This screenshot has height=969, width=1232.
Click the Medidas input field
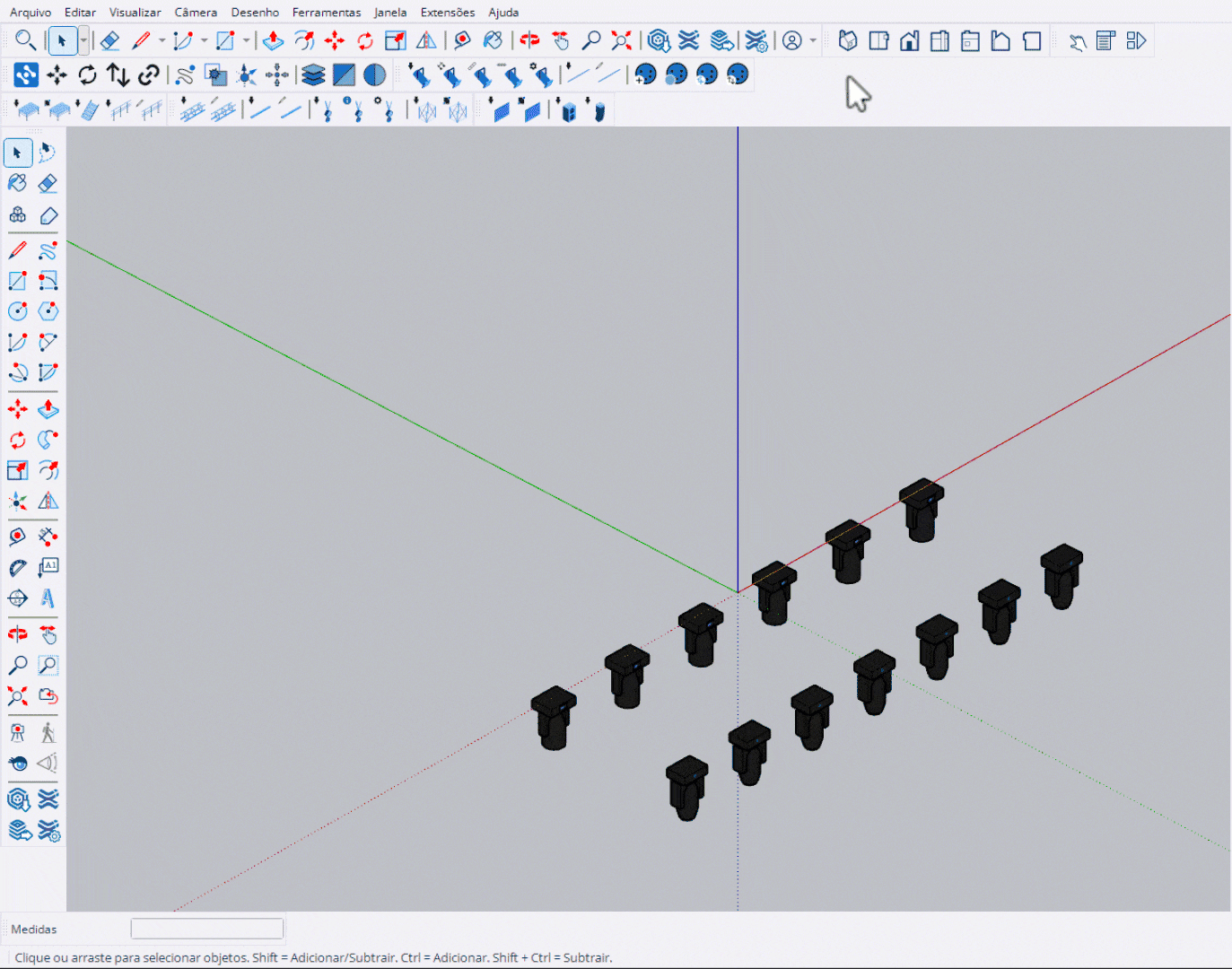(x=207, y=929)
